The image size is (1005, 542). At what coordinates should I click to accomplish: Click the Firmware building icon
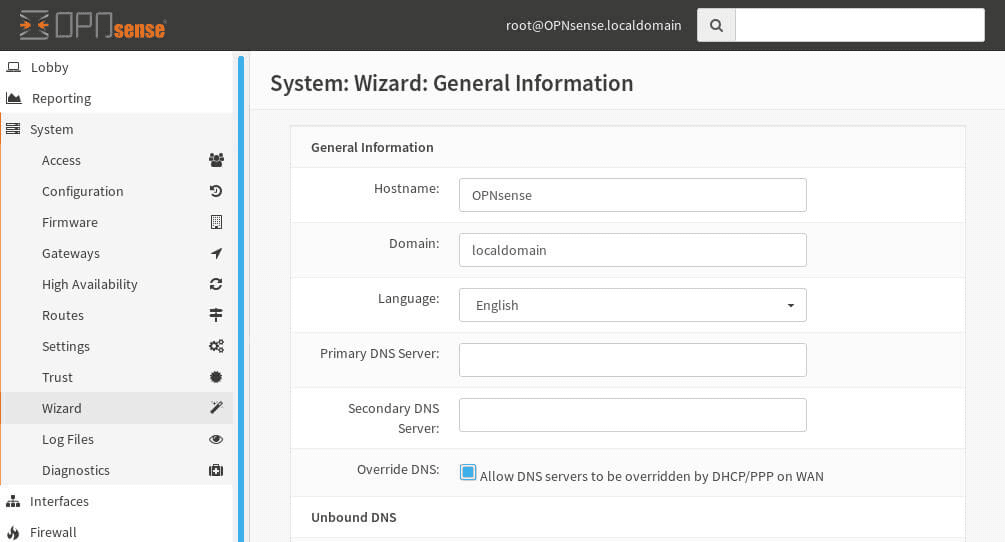point(216,222)
